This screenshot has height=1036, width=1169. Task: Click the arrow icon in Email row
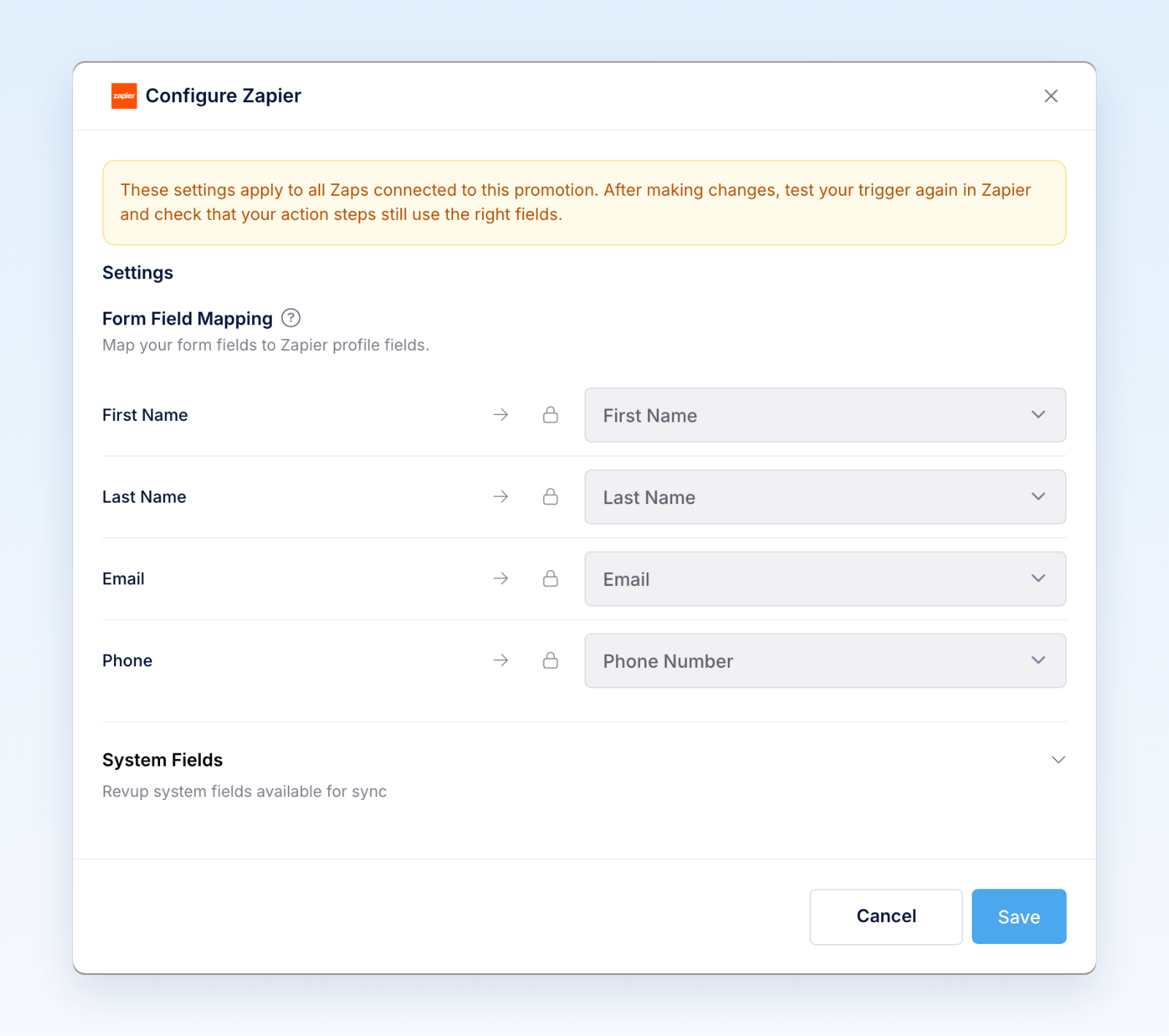point(500,579)
